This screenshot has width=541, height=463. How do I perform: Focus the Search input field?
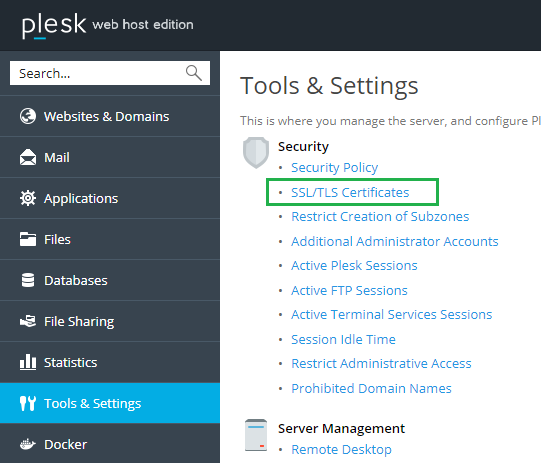tap(110, 73)
